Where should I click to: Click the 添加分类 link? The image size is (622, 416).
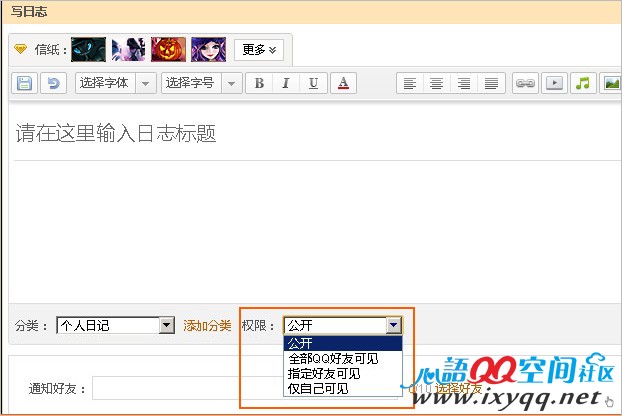[x=207, y=325]
